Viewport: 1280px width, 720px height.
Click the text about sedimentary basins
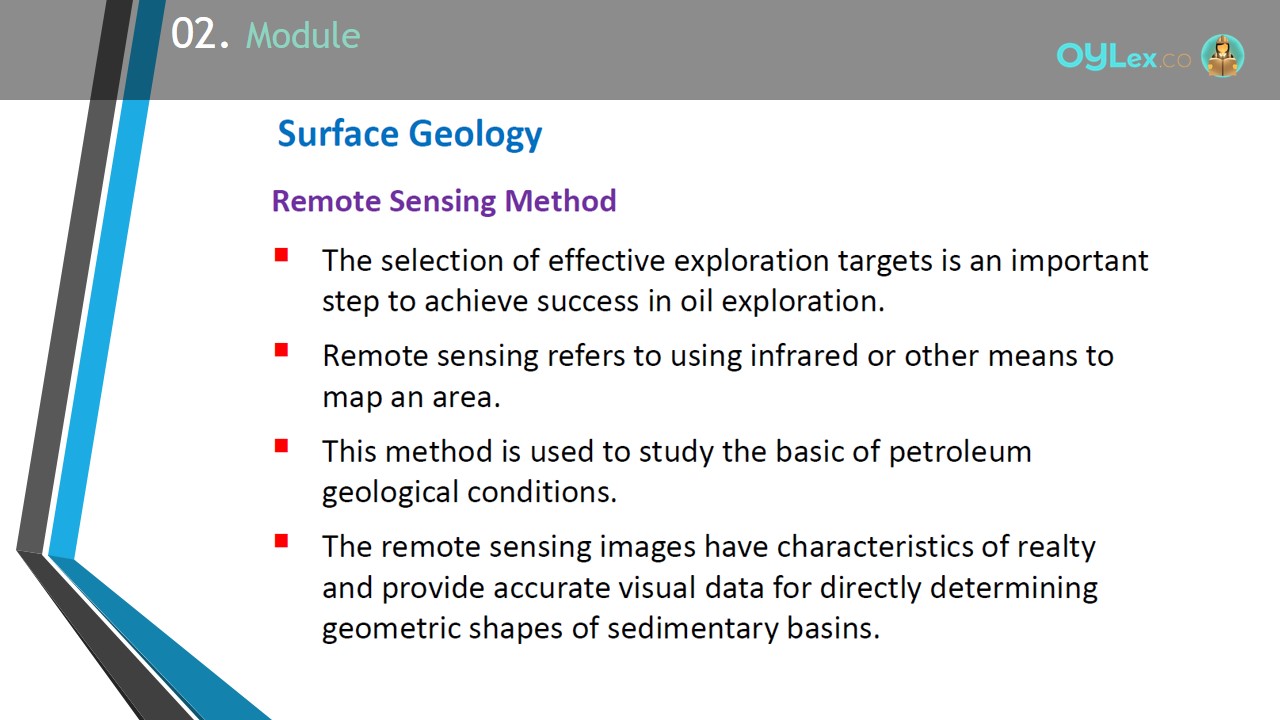(709, 587)
